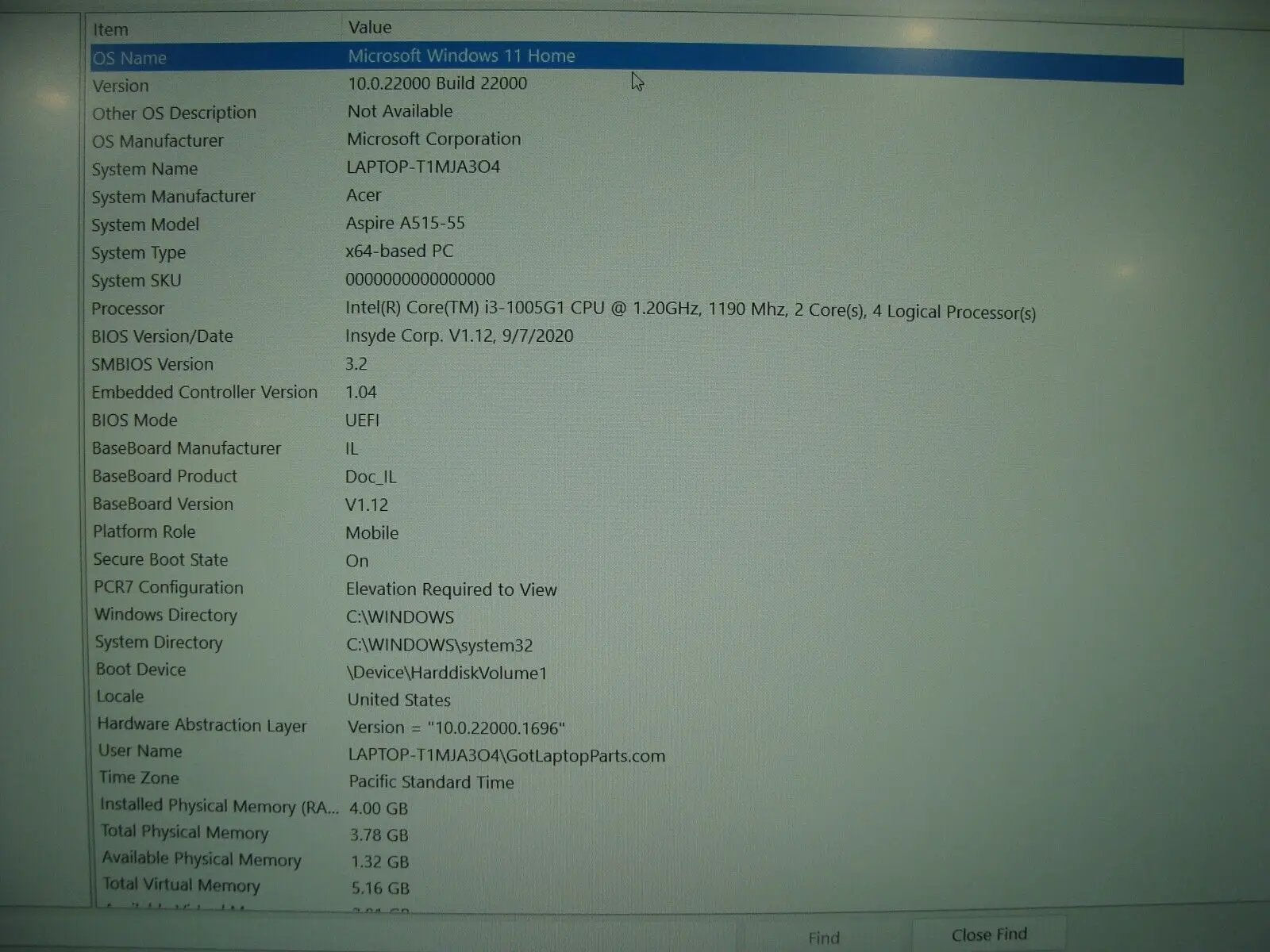The image size is (1270, 952).
Task: Click the C:\WINDOWS\system32 value
Action: pyautogui.click(x=440, y=645)
